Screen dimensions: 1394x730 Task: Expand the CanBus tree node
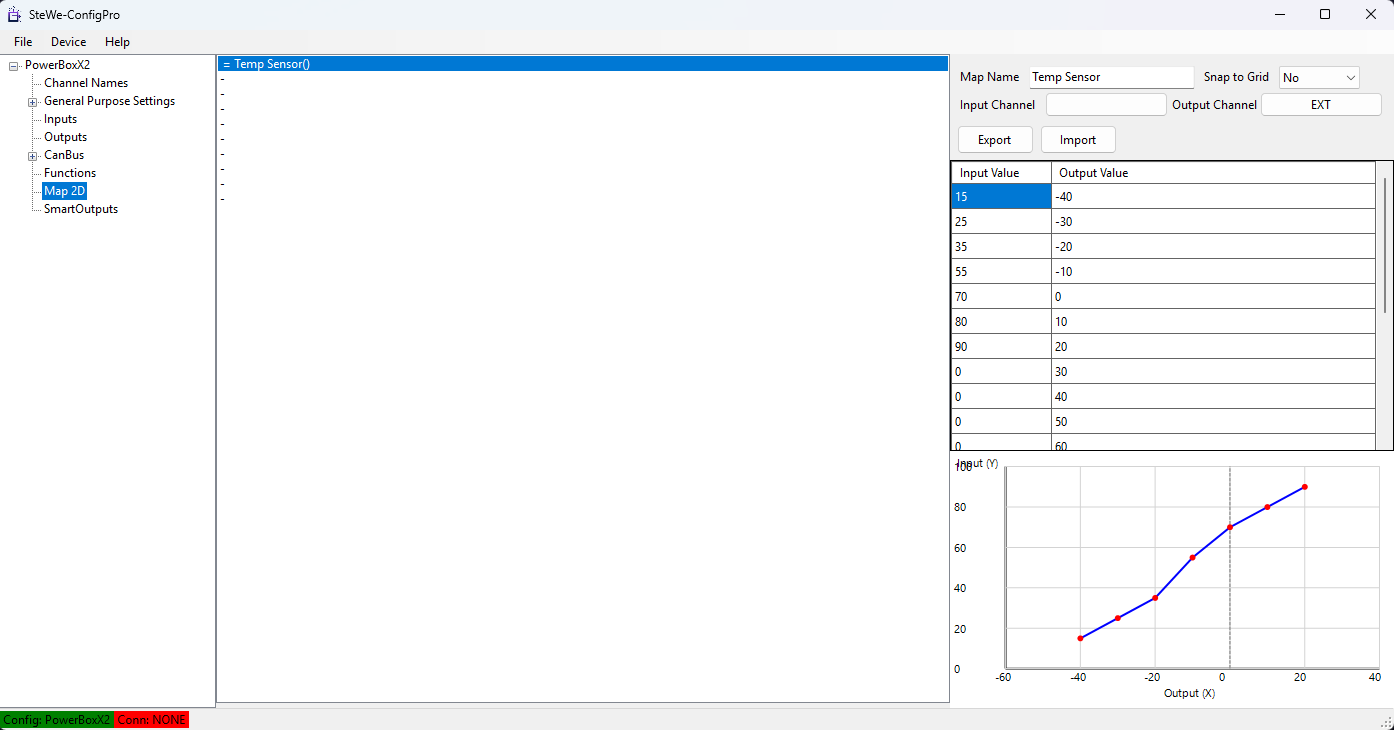pyautogui.click(x=33, y=156)
